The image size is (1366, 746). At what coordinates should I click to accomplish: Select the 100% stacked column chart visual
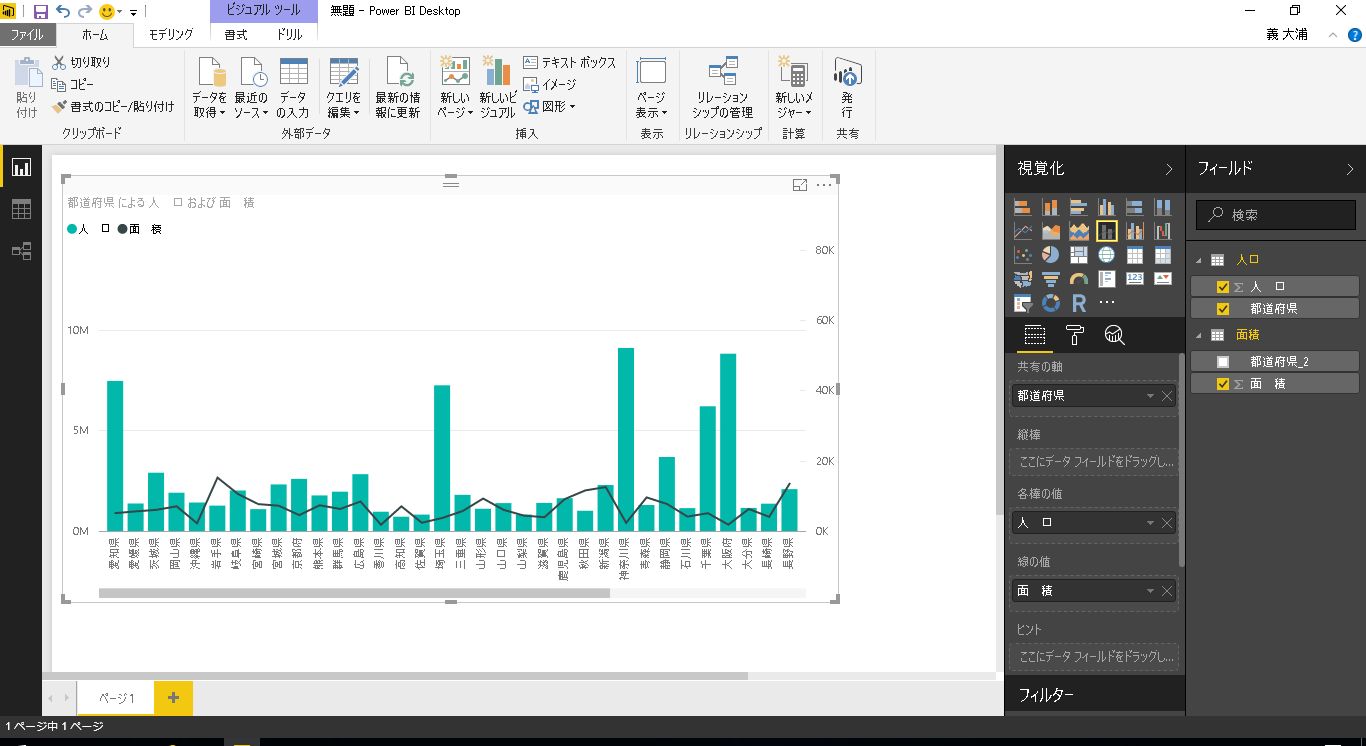(1162, 207)
